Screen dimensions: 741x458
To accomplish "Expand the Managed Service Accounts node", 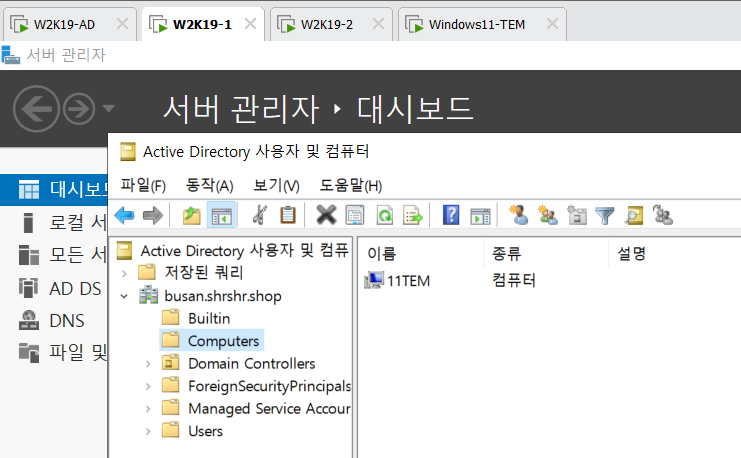I will click(x=148, y=409).
